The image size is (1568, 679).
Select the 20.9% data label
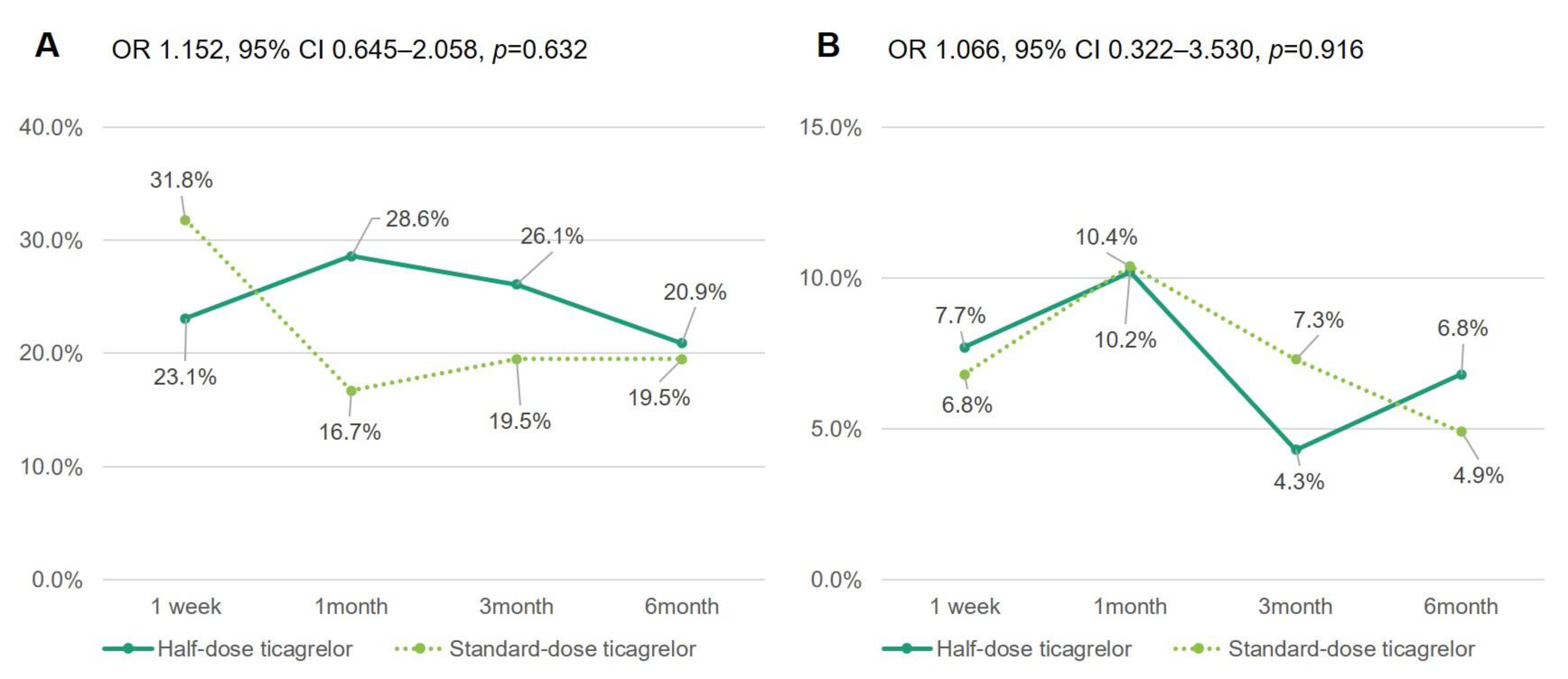coord(695,292)
